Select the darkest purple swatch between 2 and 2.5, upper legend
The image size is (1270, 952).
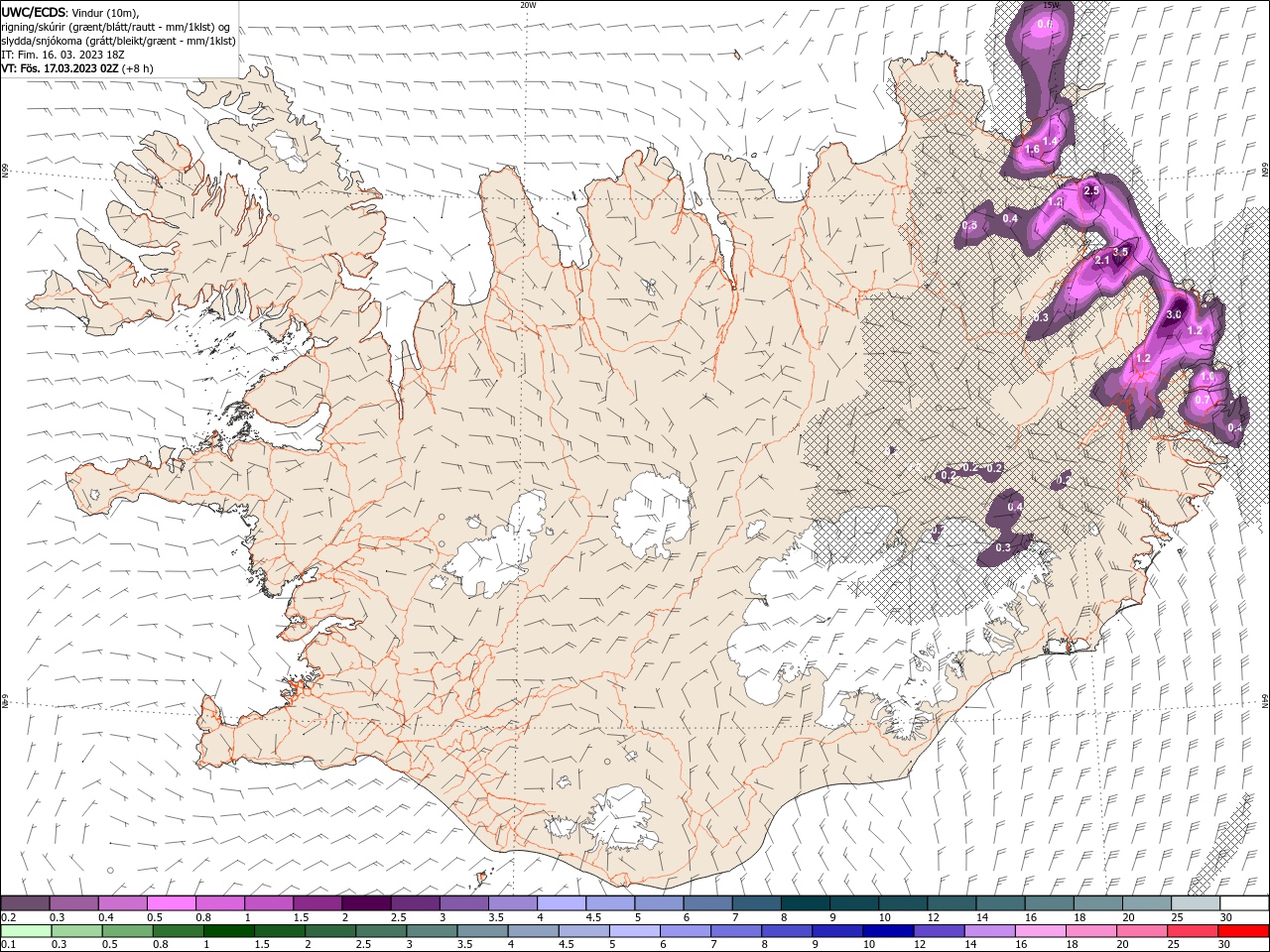point(366,903)
